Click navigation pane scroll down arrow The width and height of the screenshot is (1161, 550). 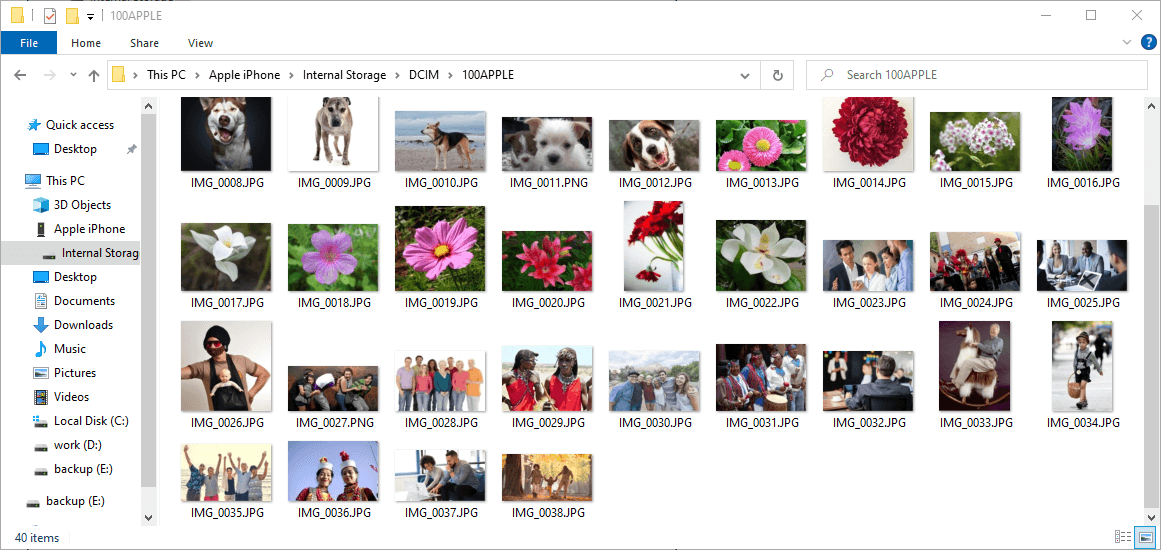tap(148, 517)
